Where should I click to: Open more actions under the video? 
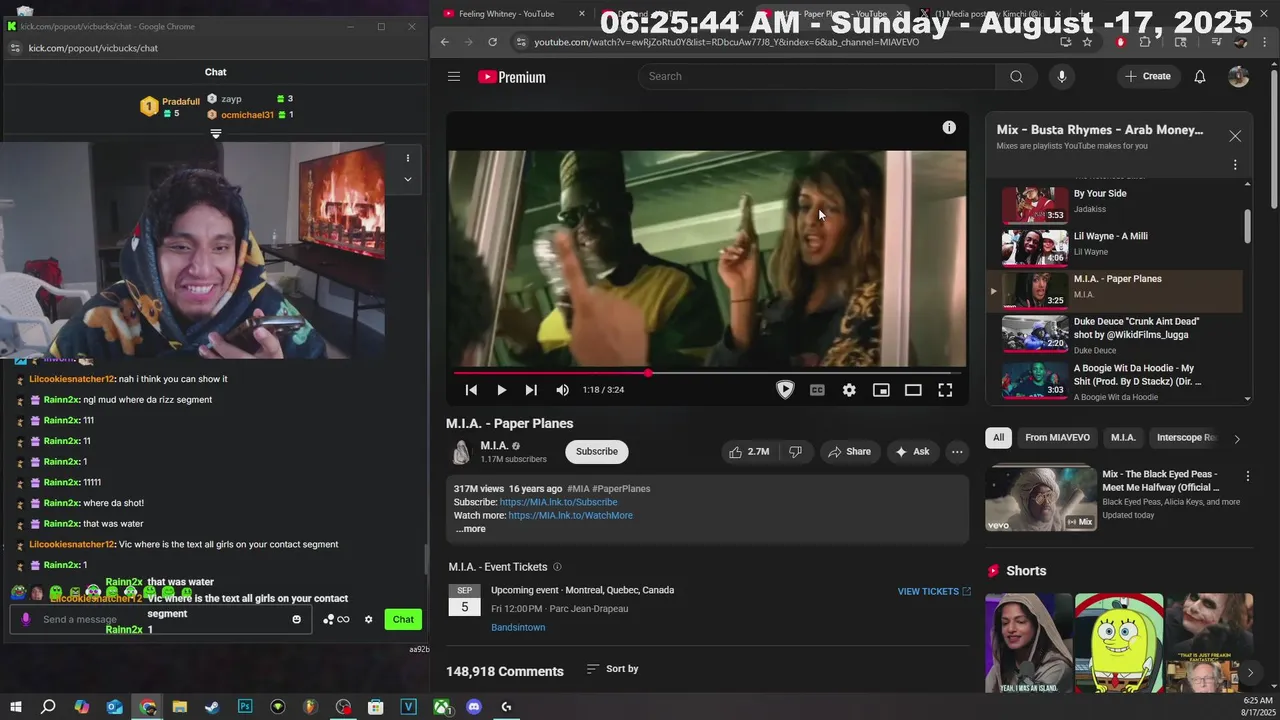[957, 452]
